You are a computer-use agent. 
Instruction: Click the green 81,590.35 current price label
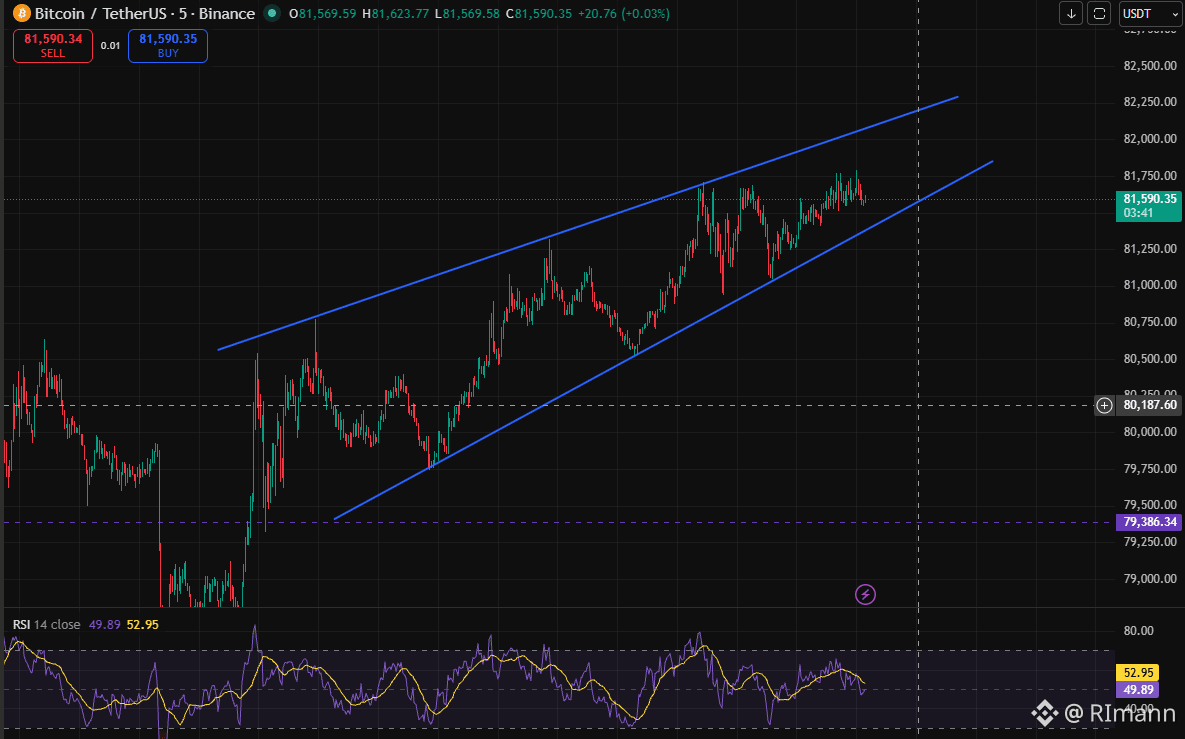[x=1149, y=206]
